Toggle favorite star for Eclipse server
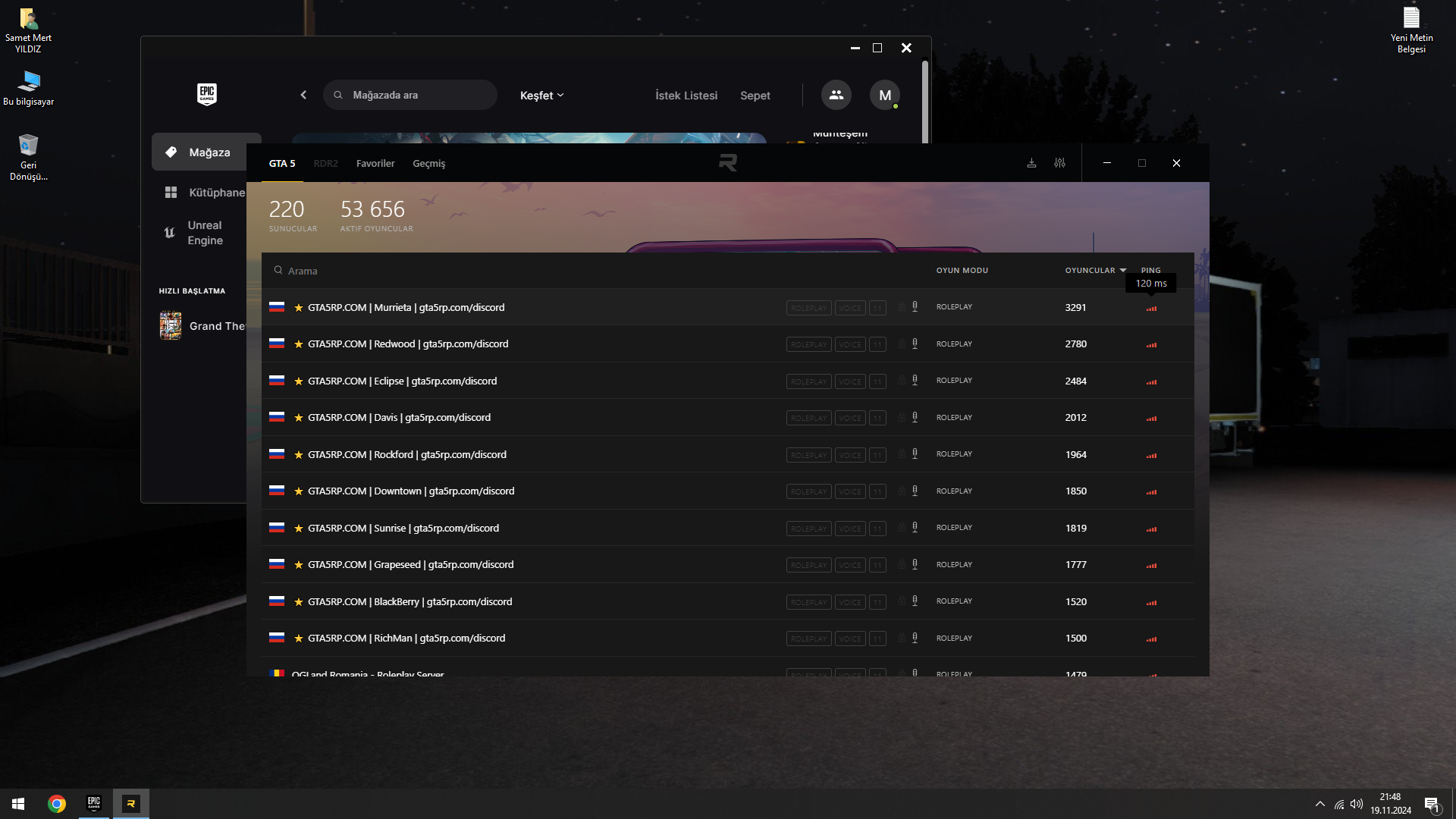 click(299, 381)
